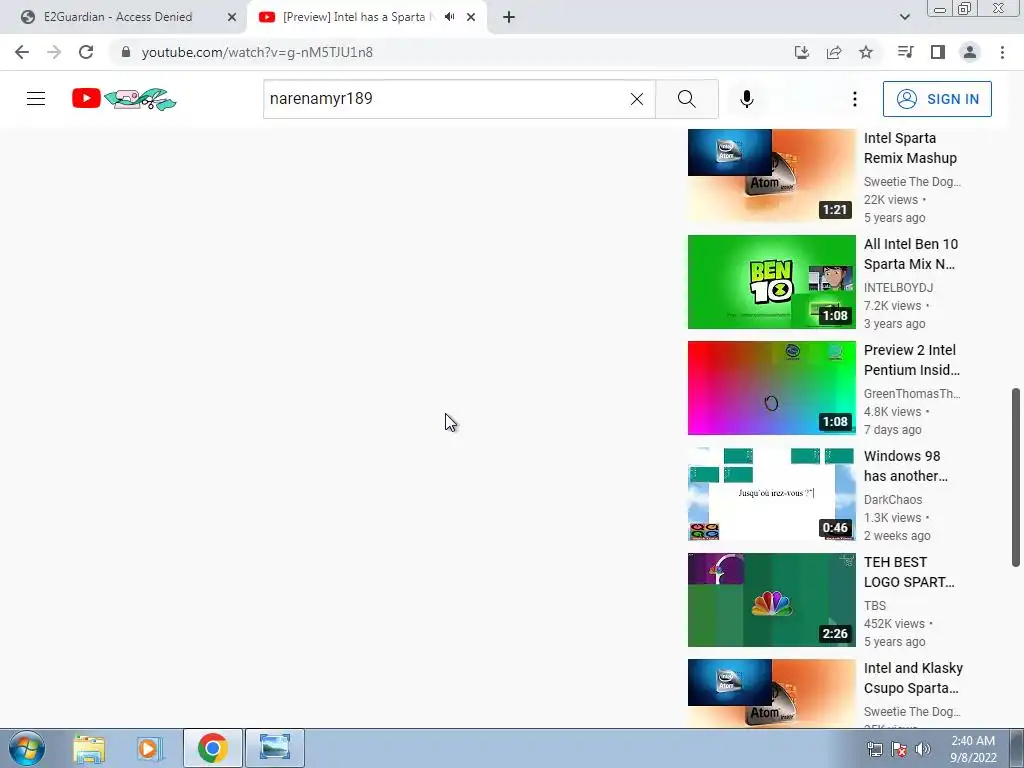The width and height of the screenshot is (1024, 768).
Task: Visit TBS channel name
Action: 874,605
